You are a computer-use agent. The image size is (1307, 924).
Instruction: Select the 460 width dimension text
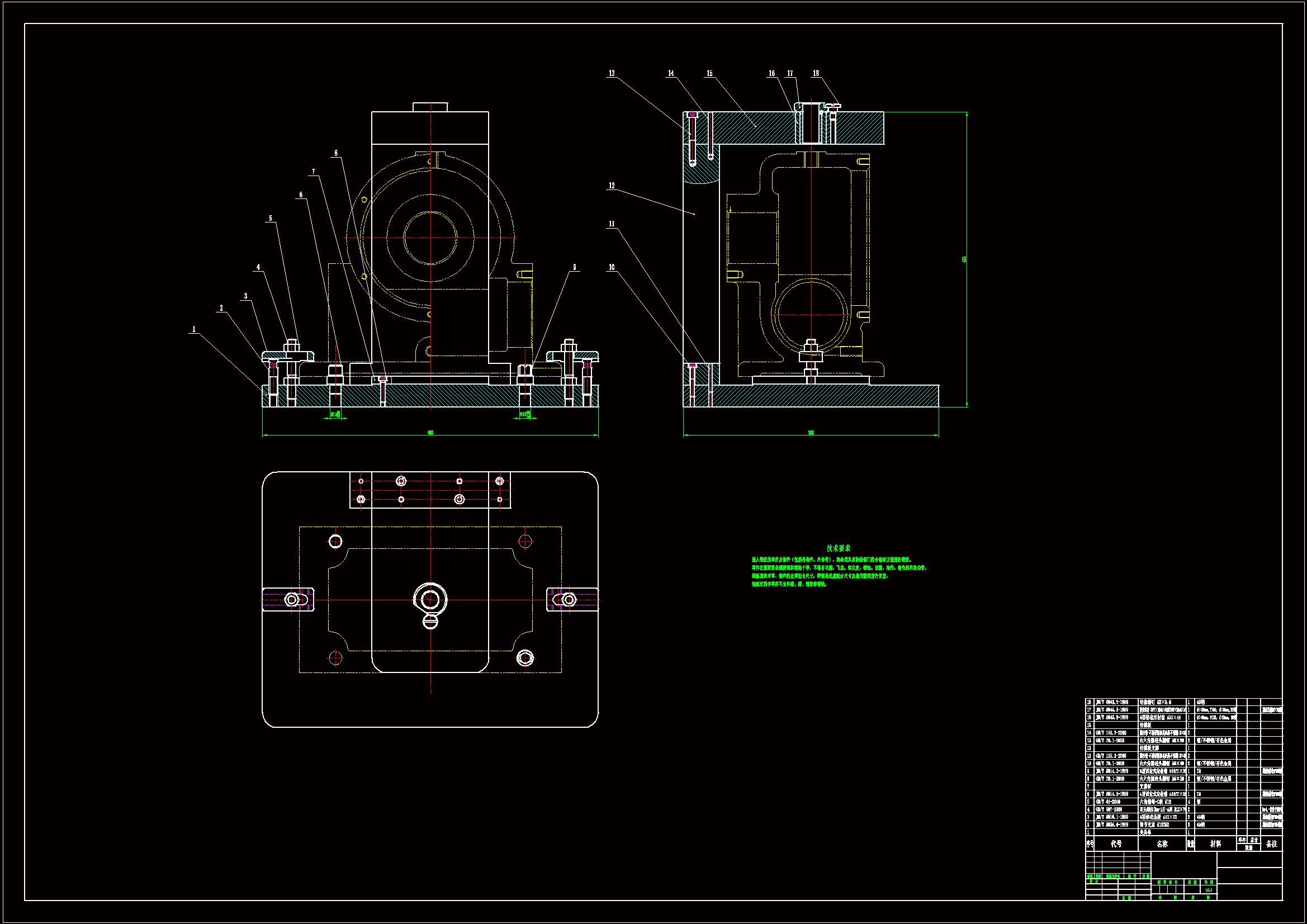(x=430, y=433)
